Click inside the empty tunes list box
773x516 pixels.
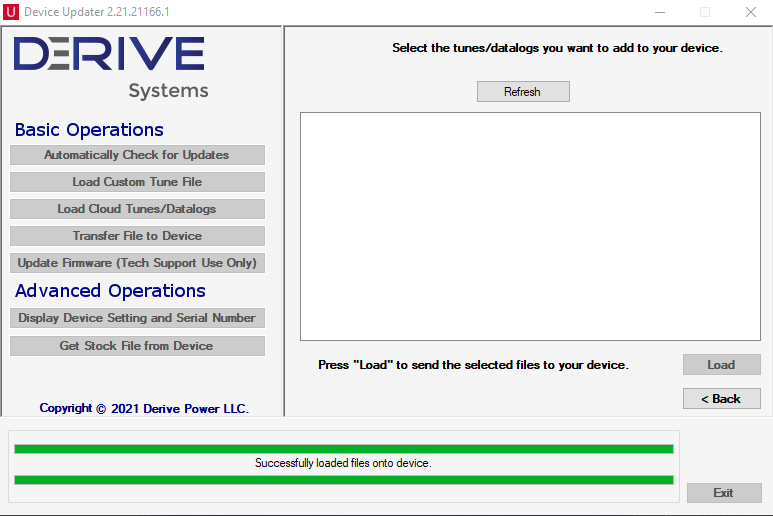coord(530,226)
